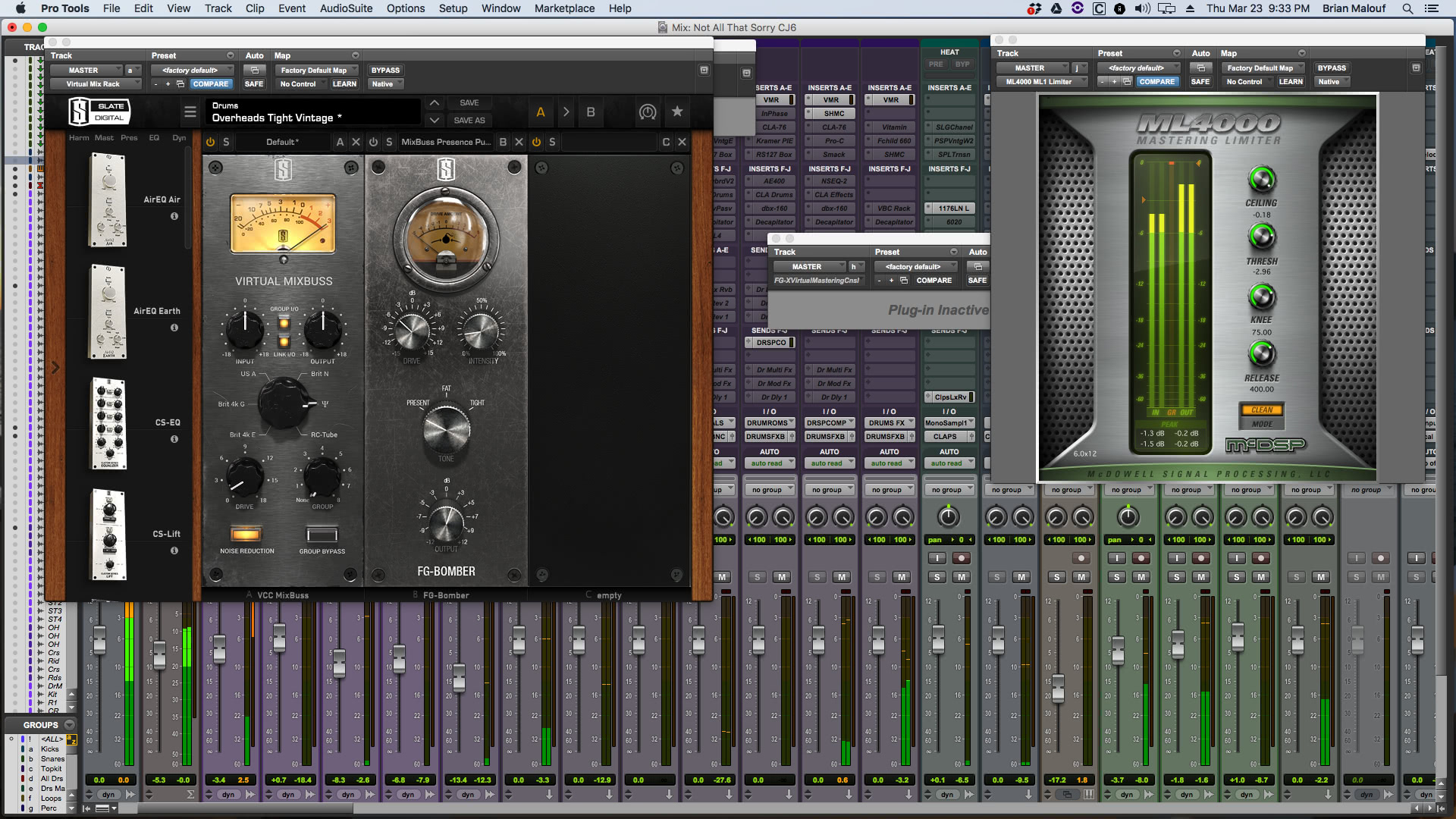Image resolution: width=1456 pixels, height=819 pixels.
Task: Open Preset menu arrow in Rack window
Action: [231, 55]
